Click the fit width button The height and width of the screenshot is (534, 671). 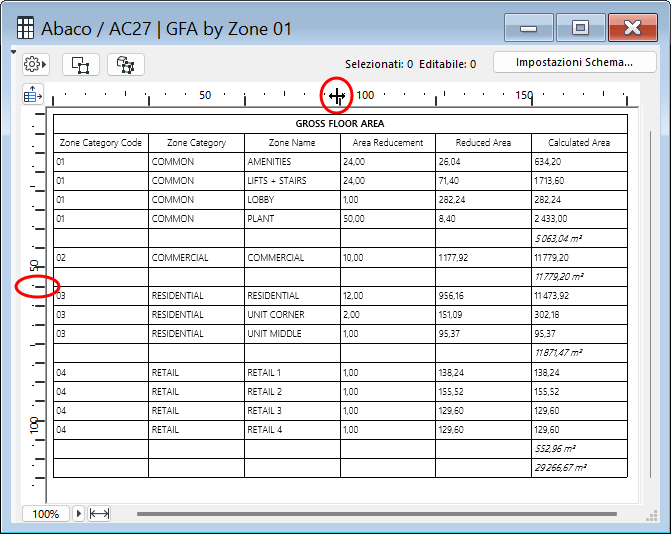click(99, 513)
